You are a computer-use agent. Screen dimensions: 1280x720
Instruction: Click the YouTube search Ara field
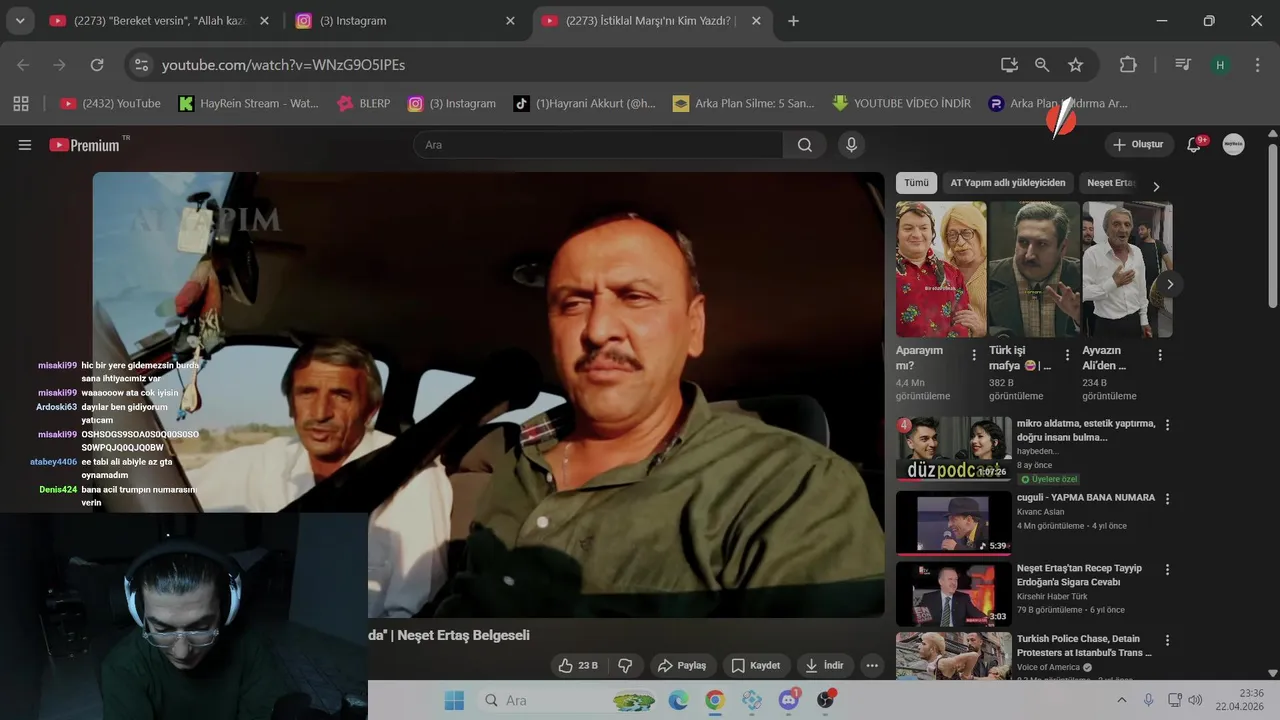tap(598, 145)
